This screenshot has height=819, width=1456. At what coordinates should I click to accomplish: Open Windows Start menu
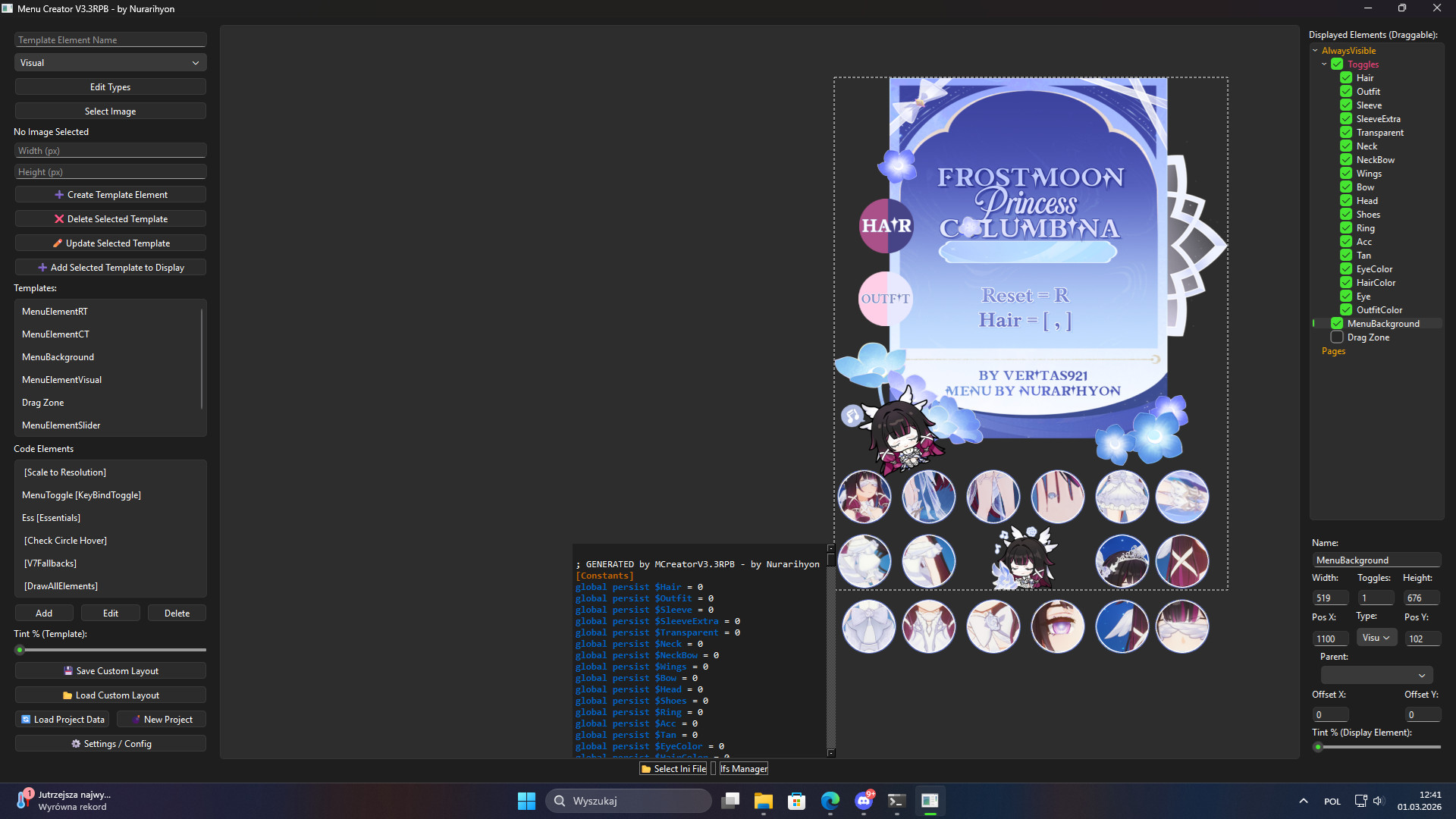coord(526,801)
